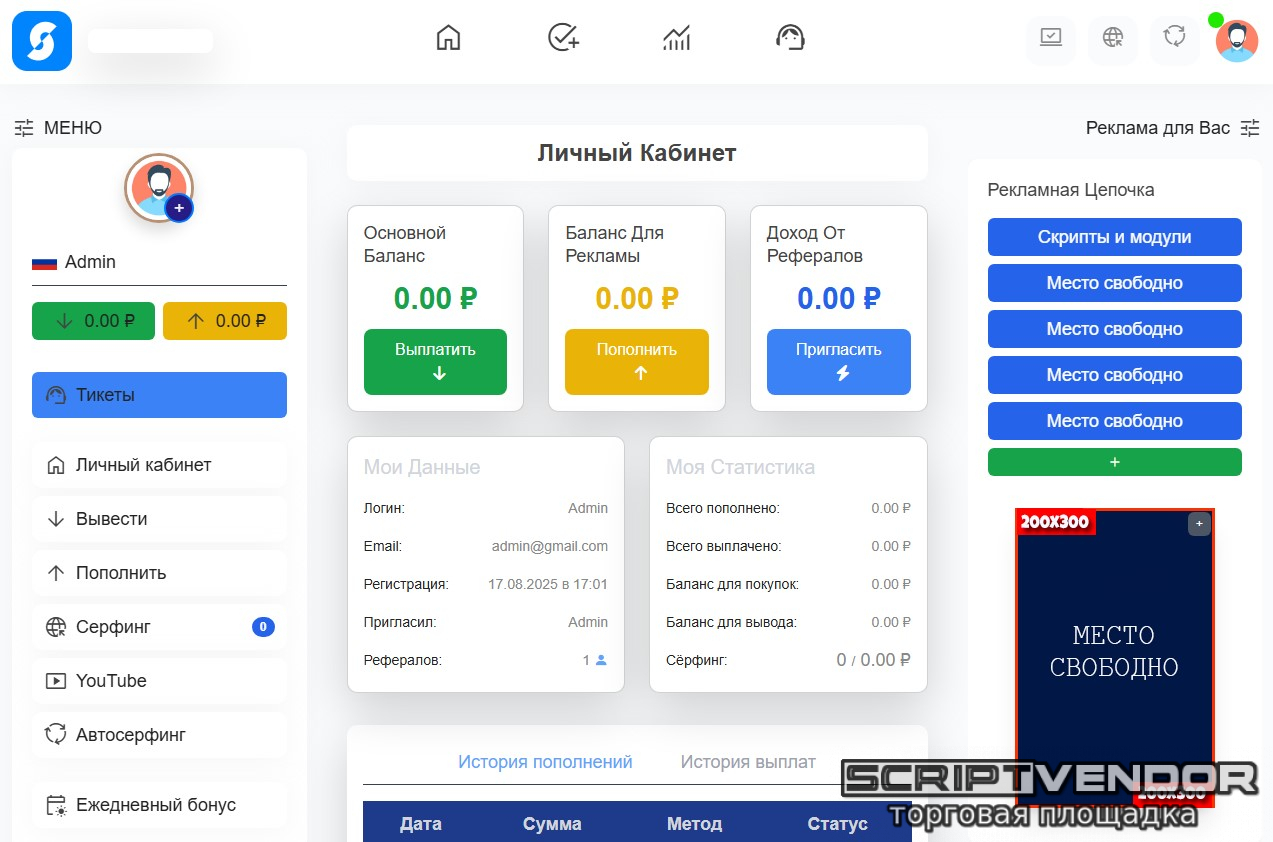Click the 200x300 Место свободно banner
This screenshot has height=842, width=1273.
pyautogui.click(x=1114, y=651)
